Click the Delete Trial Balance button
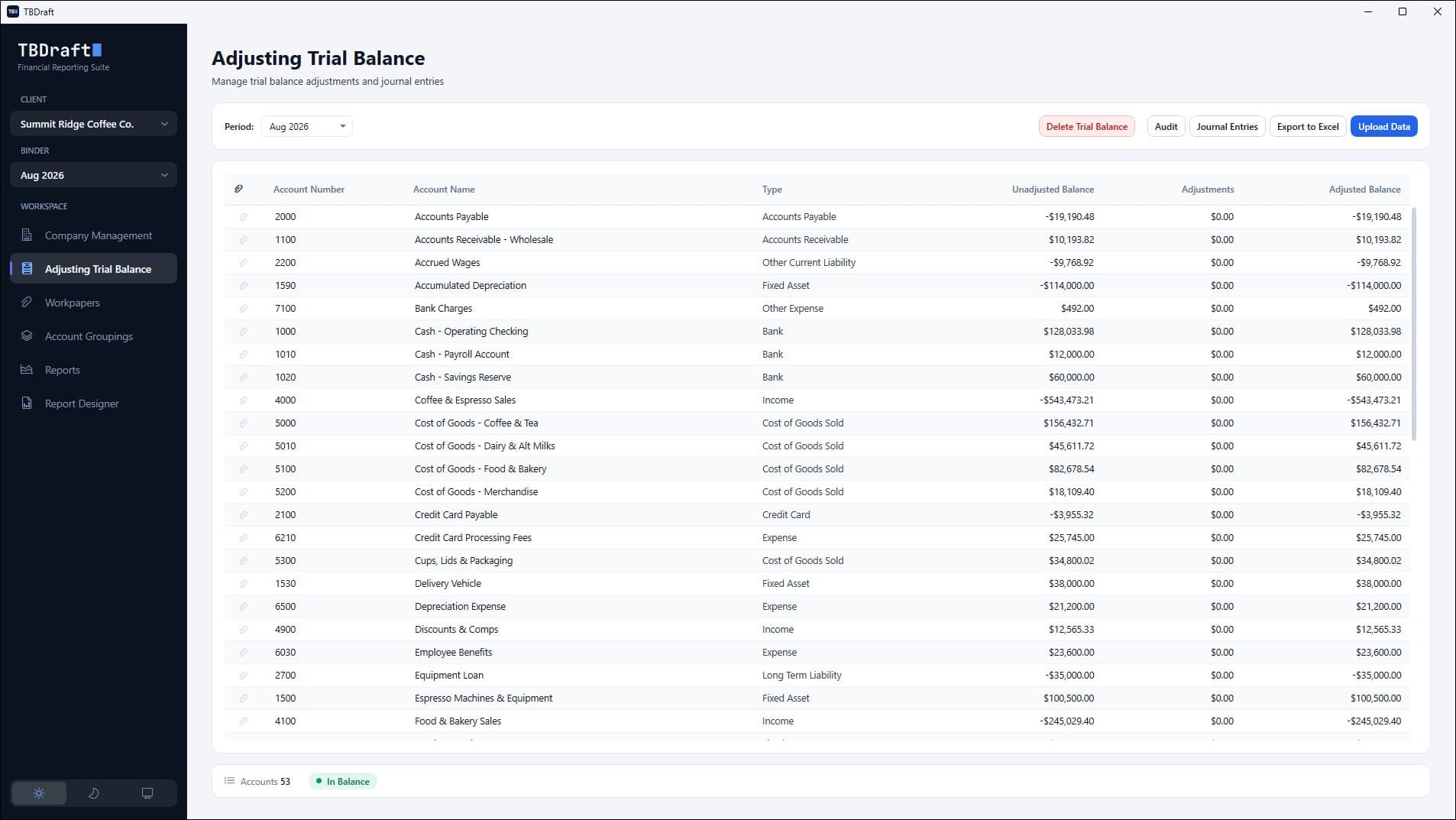 [x=1086, y=127]
